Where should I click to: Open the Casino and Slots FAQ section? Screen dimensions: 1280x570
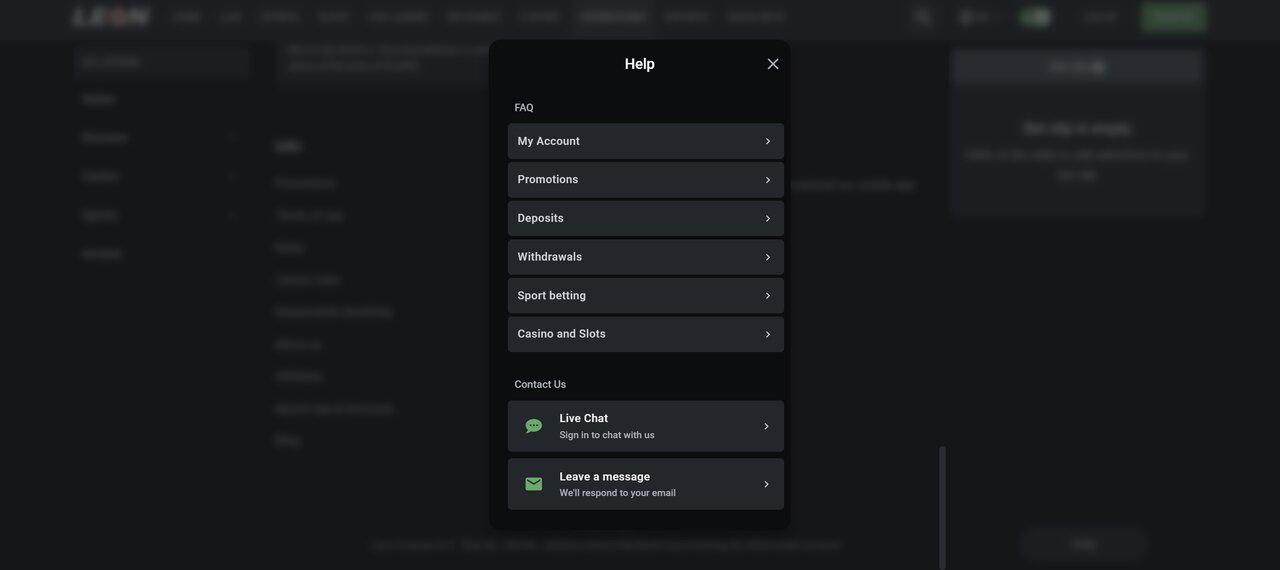(646, 334)
